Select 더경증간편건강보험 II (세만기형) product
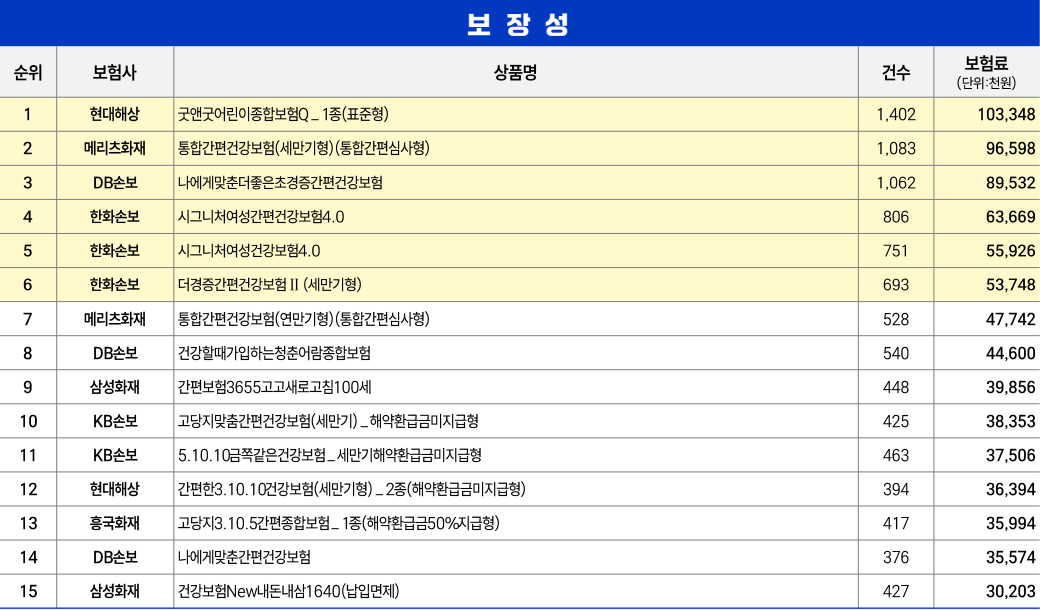 [x=270, y=285]
